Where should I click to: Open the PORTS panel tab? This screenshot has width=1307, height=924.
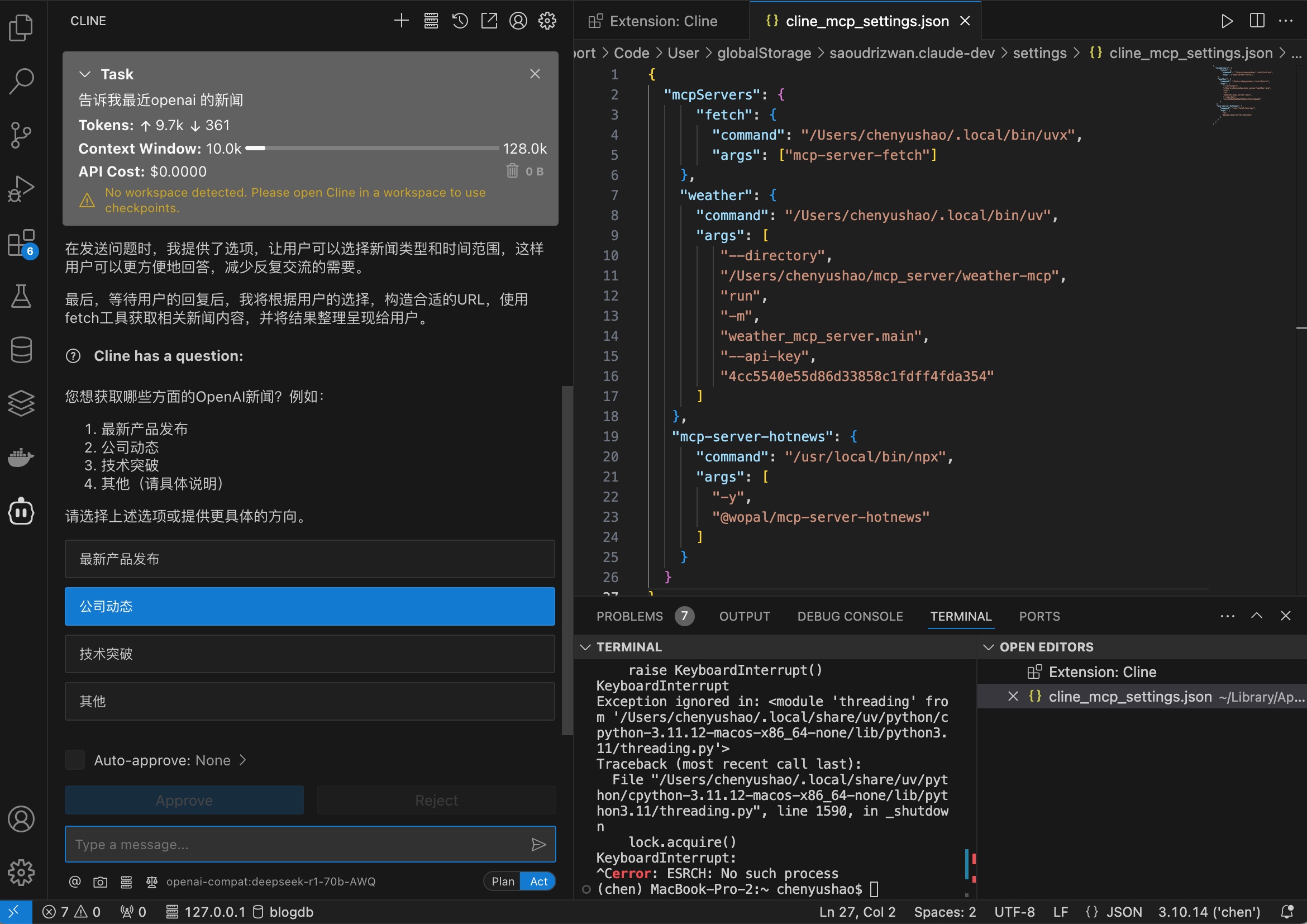point(1039,616)
